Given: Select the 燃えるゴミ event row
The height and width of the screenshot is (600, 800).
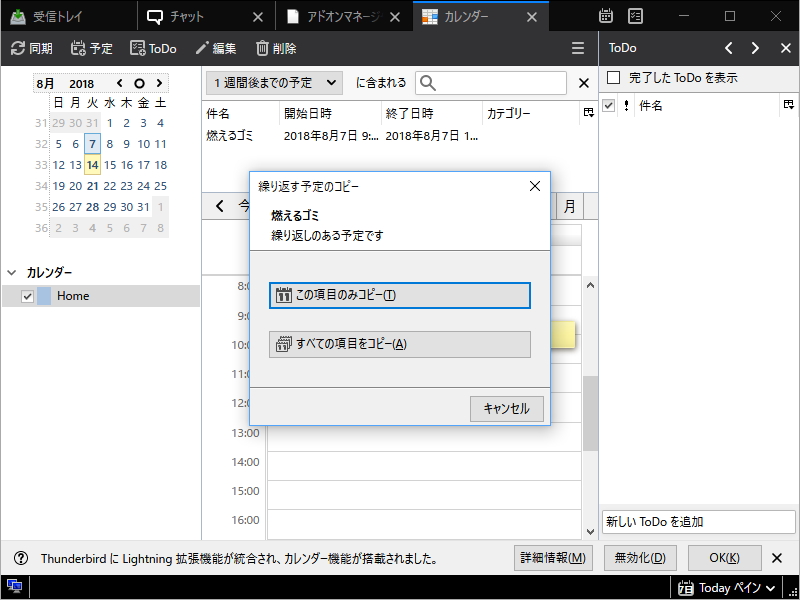Looking at the screenshot, I should (x=399, y=136).
